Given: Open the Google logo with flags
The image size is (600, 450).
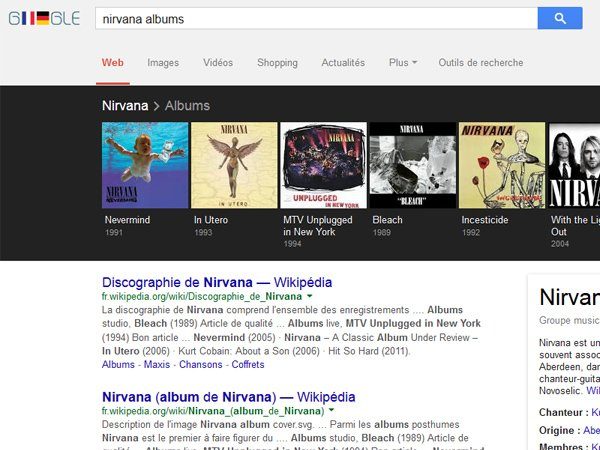Looking at the screenshot, I should 44,18.
